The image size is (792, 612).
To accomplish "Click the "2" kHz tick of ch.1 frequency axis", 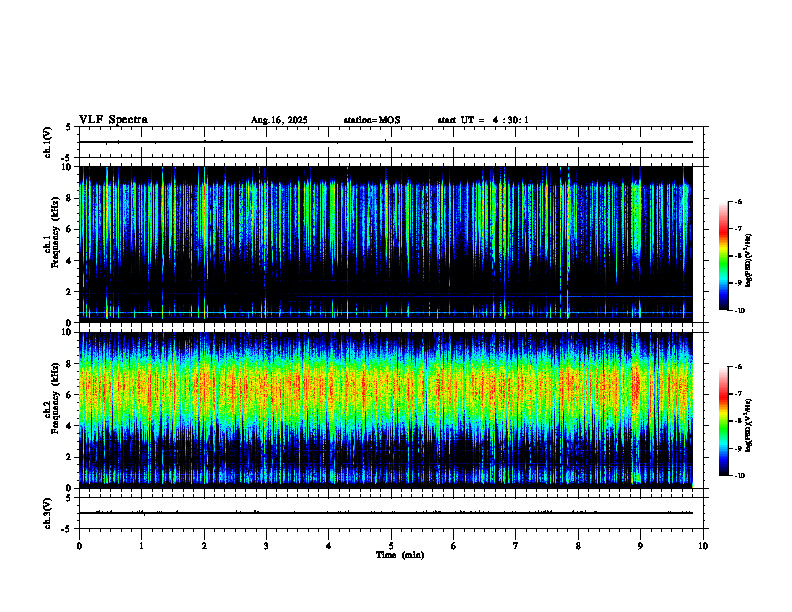I will 70,292.
